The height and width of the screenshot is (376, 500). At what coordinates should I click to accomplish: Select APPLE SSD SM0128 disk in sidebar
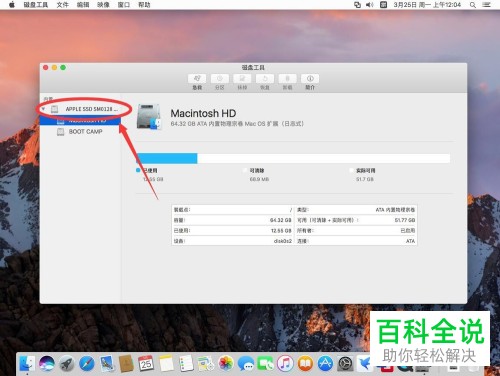click(80, 109)
